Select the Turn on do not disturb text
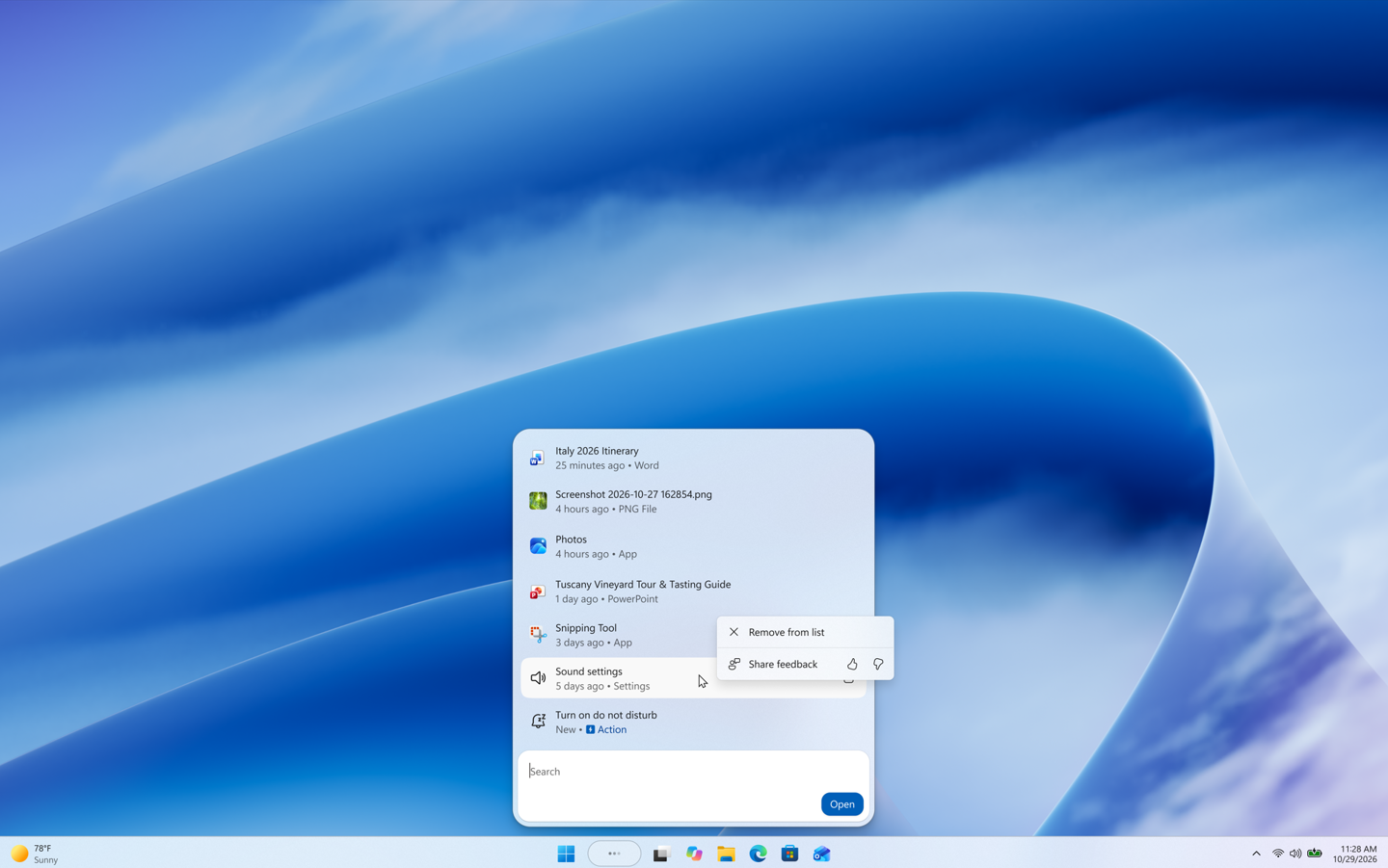Viewport: 1388px width, 868px height. (x=606, y=715)
